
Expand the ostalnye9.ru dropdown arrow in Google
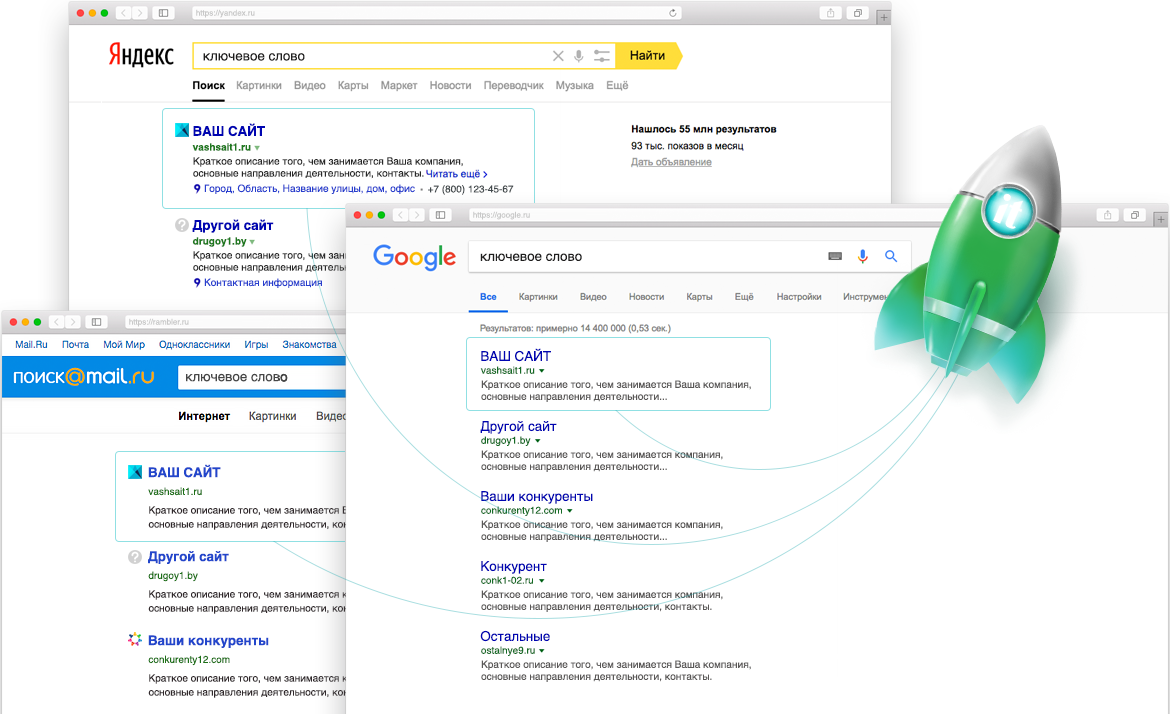(542, 651)
